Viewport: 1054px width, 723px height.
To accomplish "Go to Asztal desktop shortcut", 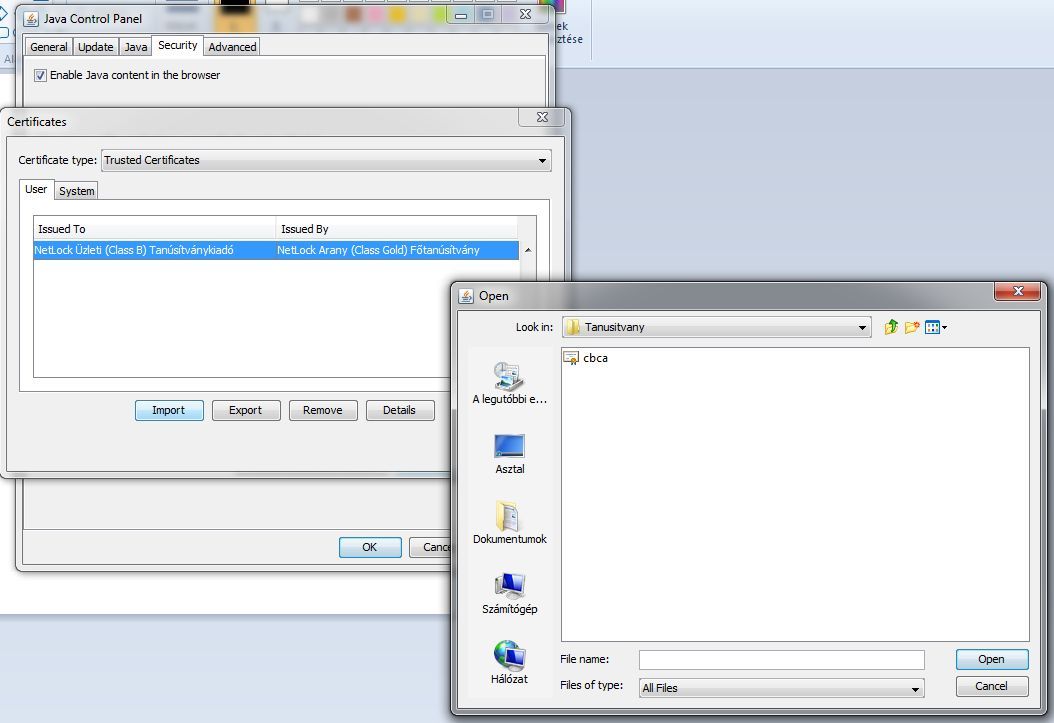I will point(510,454).
